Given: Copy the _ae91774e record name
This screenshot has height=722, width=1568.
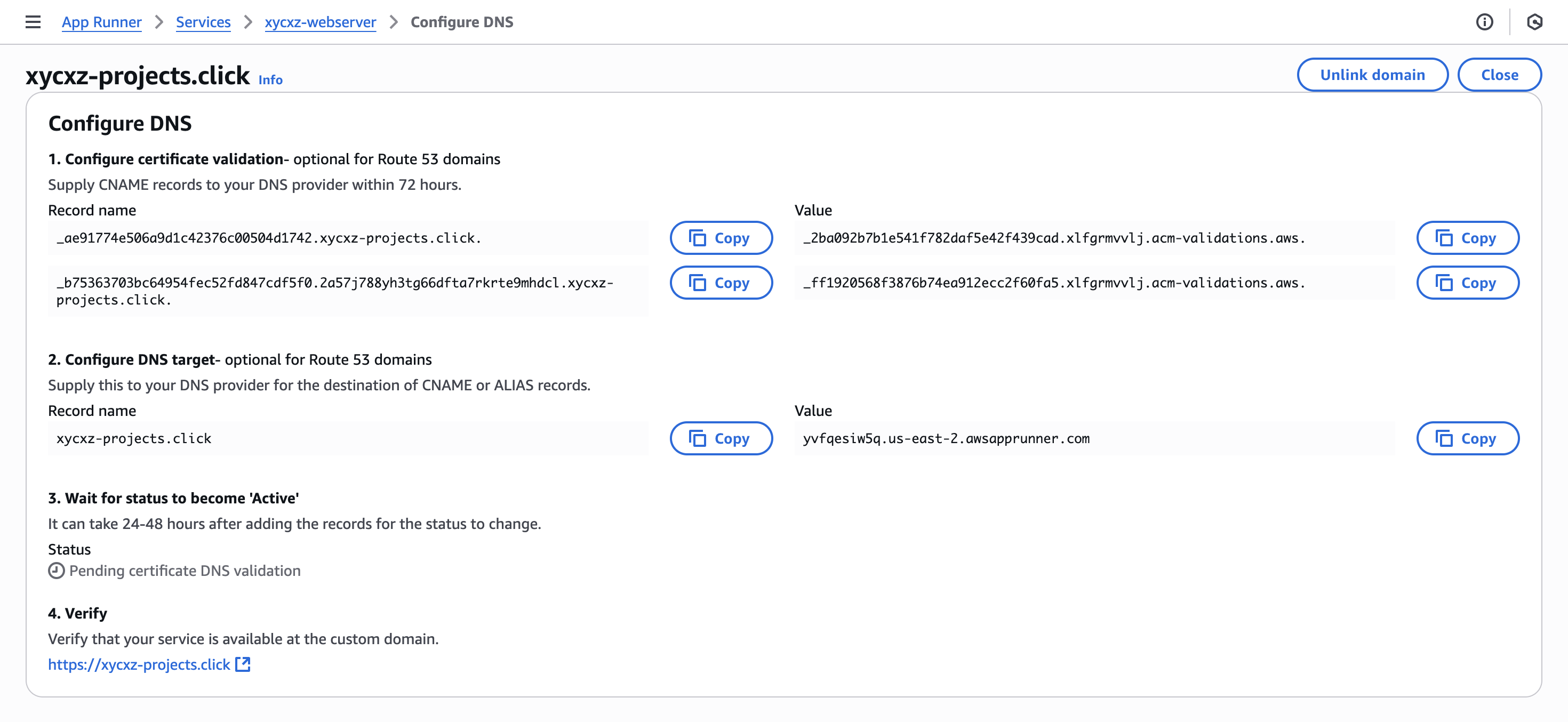Looking at the screenshot, I should [x=721, y=238].
